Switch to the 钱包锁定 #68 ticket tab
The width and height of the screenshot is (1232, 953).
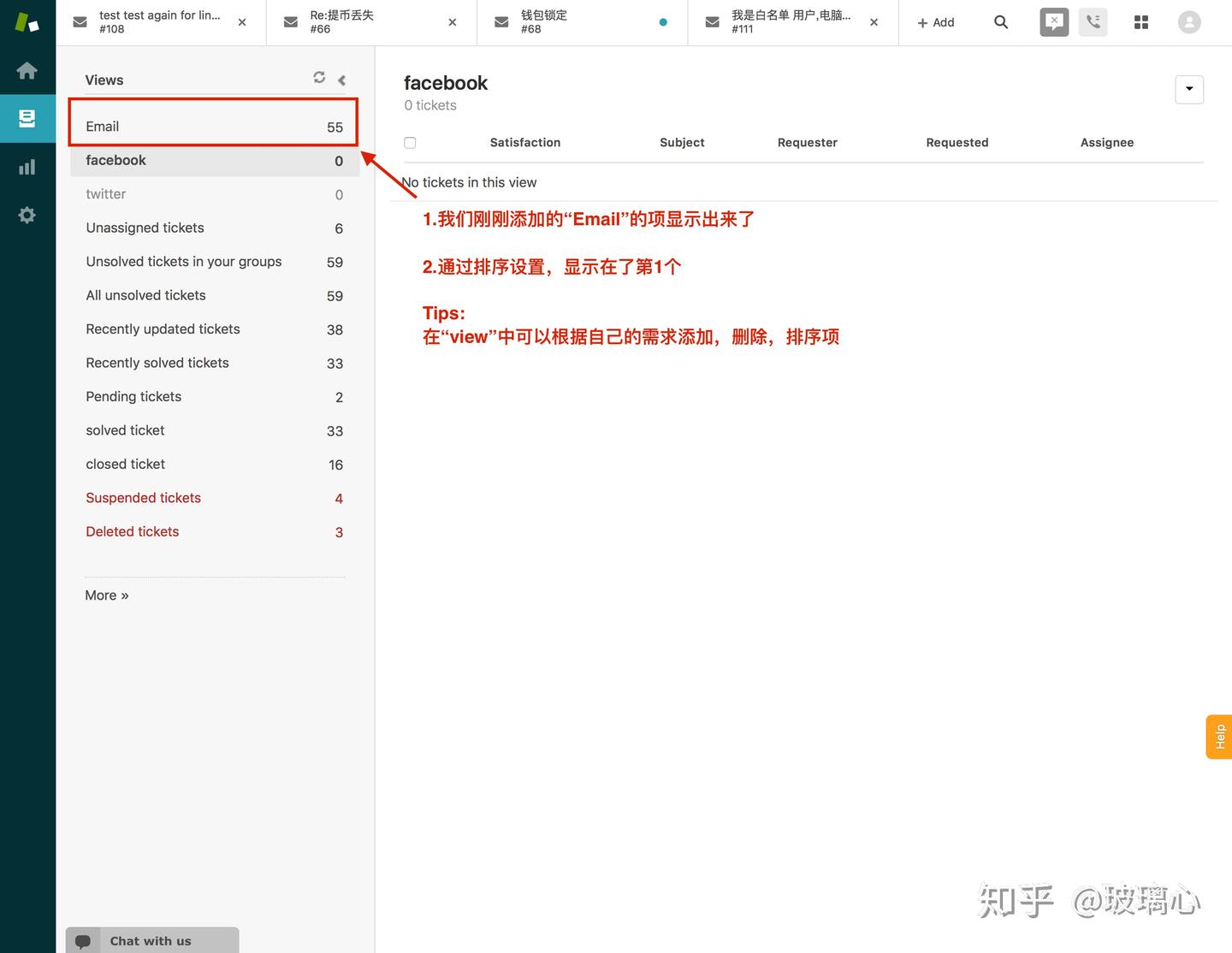pos(569,22)
